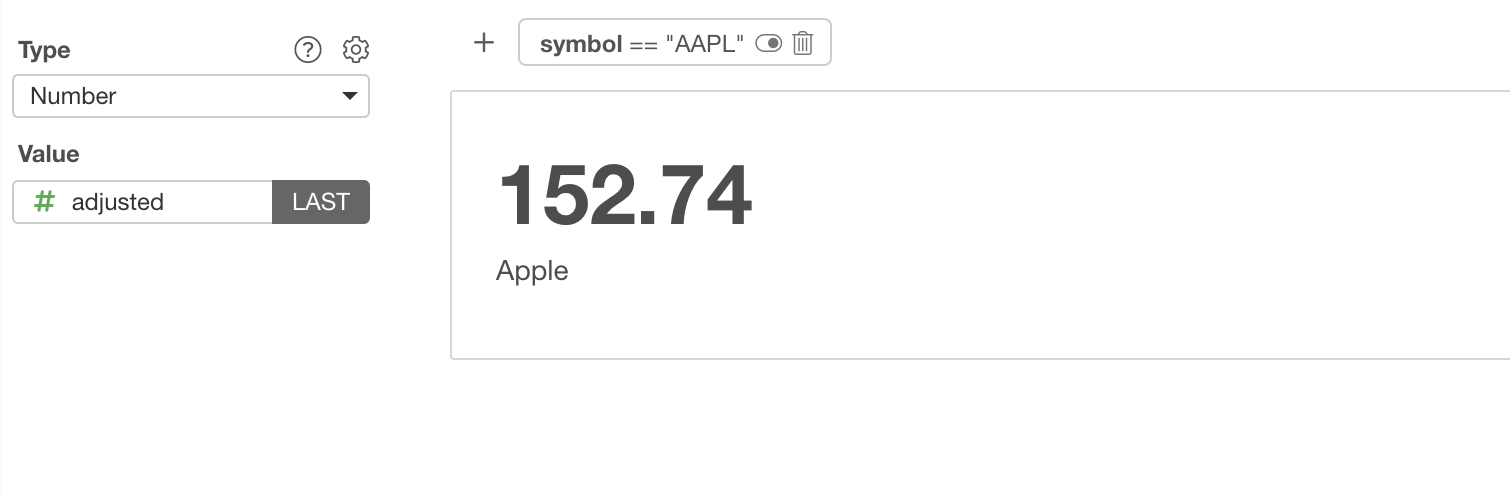The width and height of the screenshot is (1510, 498).
Task: Click the "AAPL" value in filter chip
Action: pos(704,44)
